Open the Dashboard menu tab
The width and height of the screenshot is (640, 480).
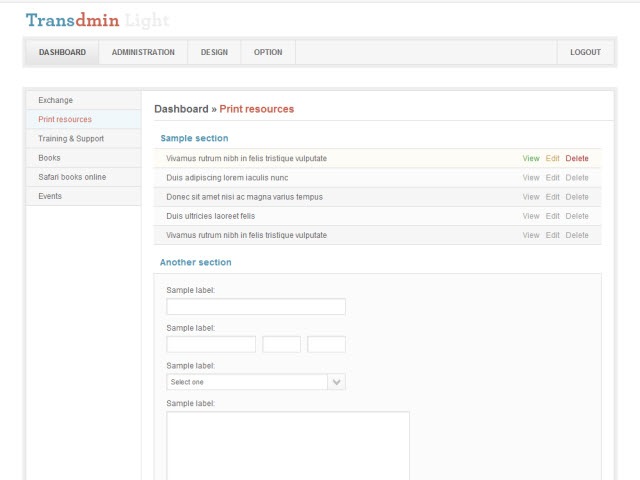click(62, 53)
